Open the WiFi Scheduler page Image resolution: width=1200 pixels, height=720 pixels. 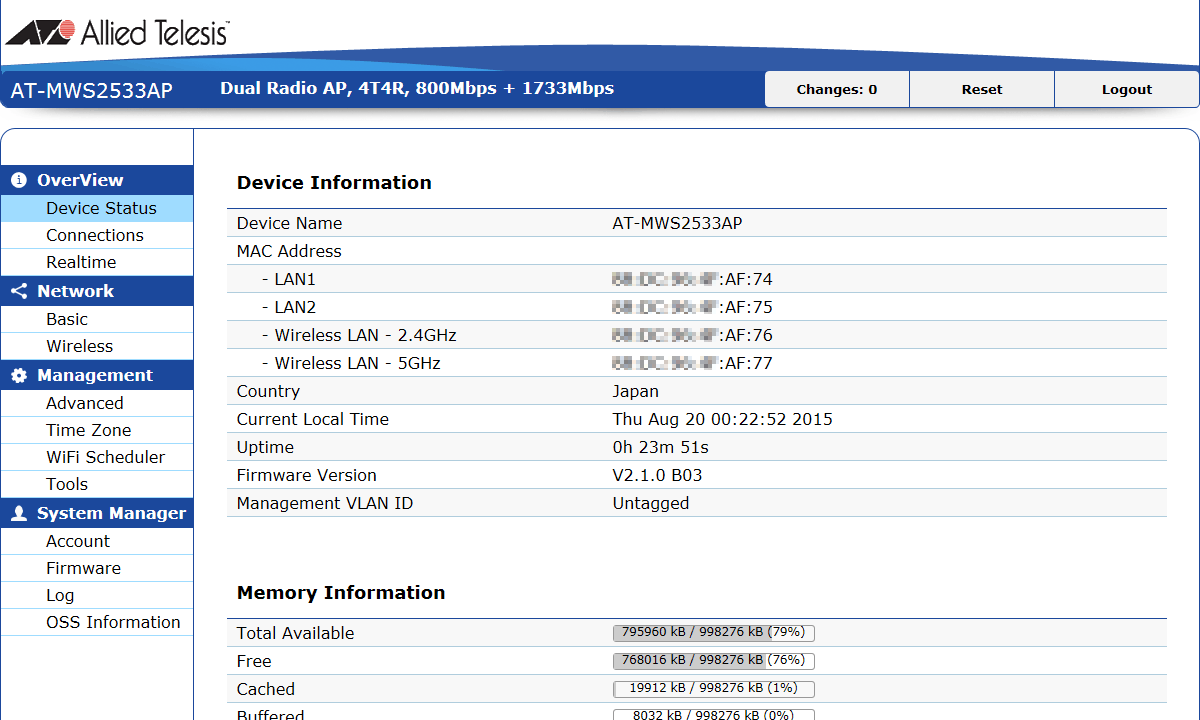pos(97,457)
